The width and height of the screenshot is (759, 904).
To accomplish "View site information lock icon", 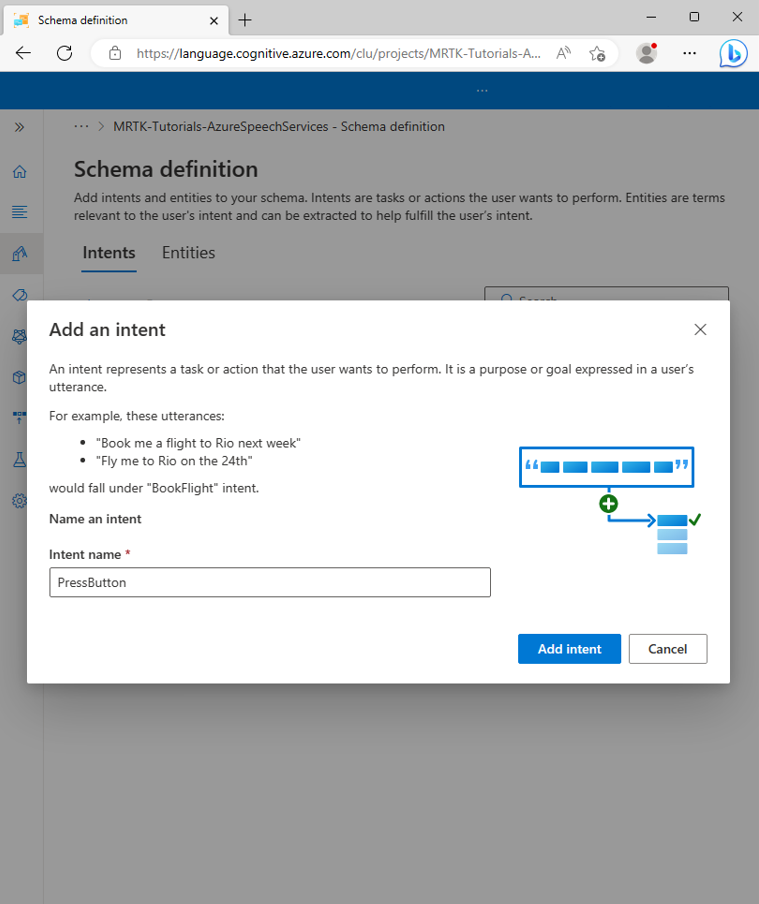I will (115, 54).
